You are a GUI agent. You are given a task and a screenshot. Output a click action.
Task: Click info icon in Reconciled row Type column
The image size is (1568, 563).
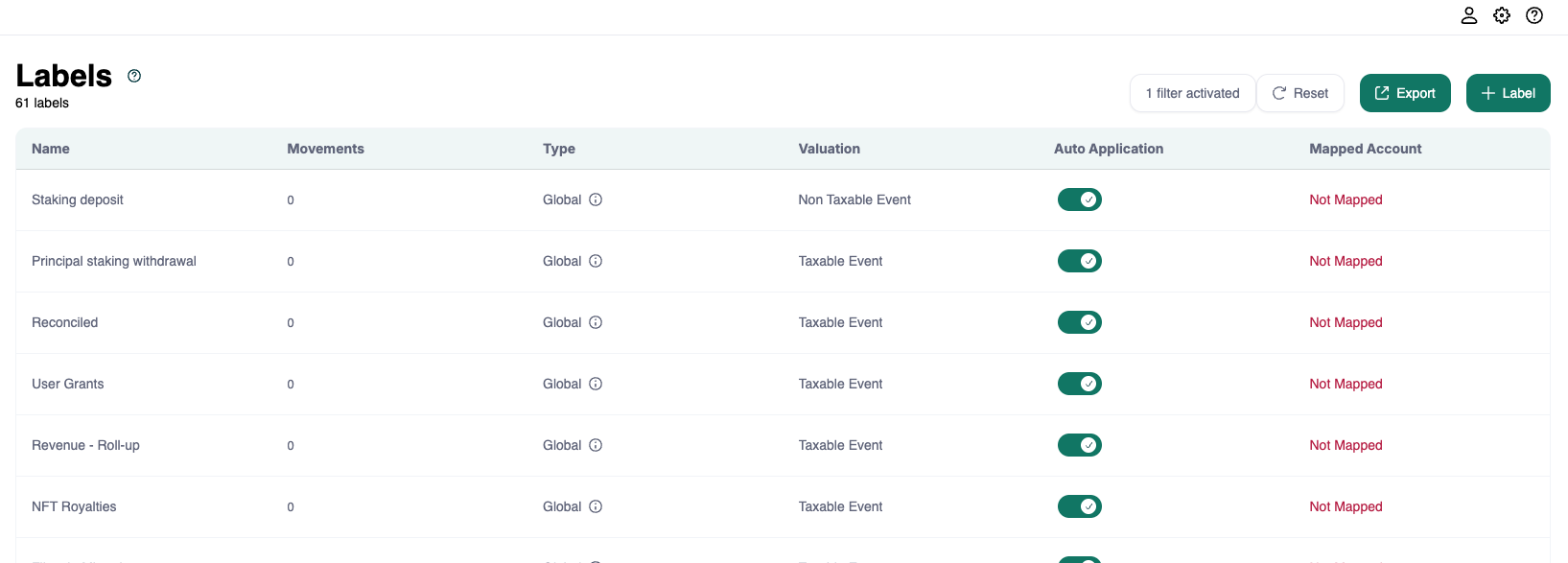point(596,322)
